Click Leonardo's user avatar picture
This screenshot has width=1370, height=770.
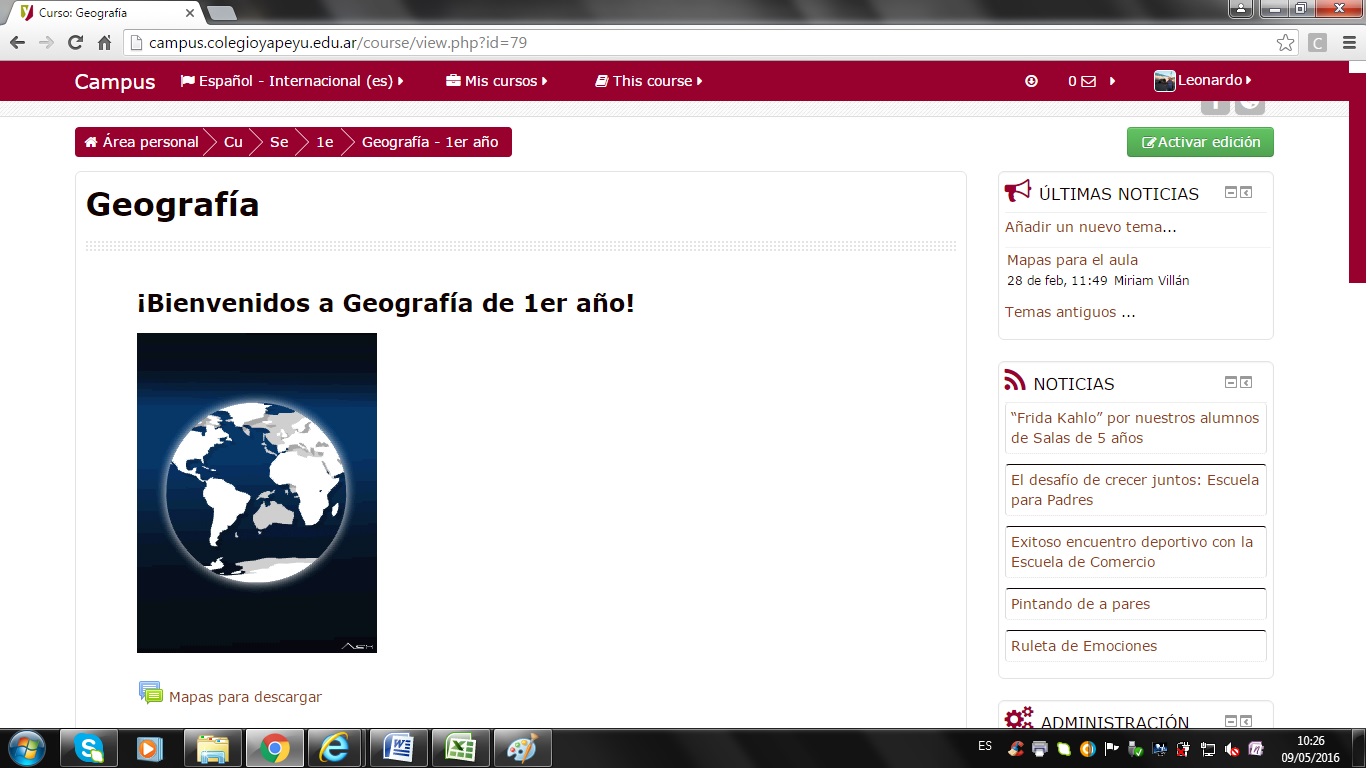pyautogui.click(x=1164, y=81)
